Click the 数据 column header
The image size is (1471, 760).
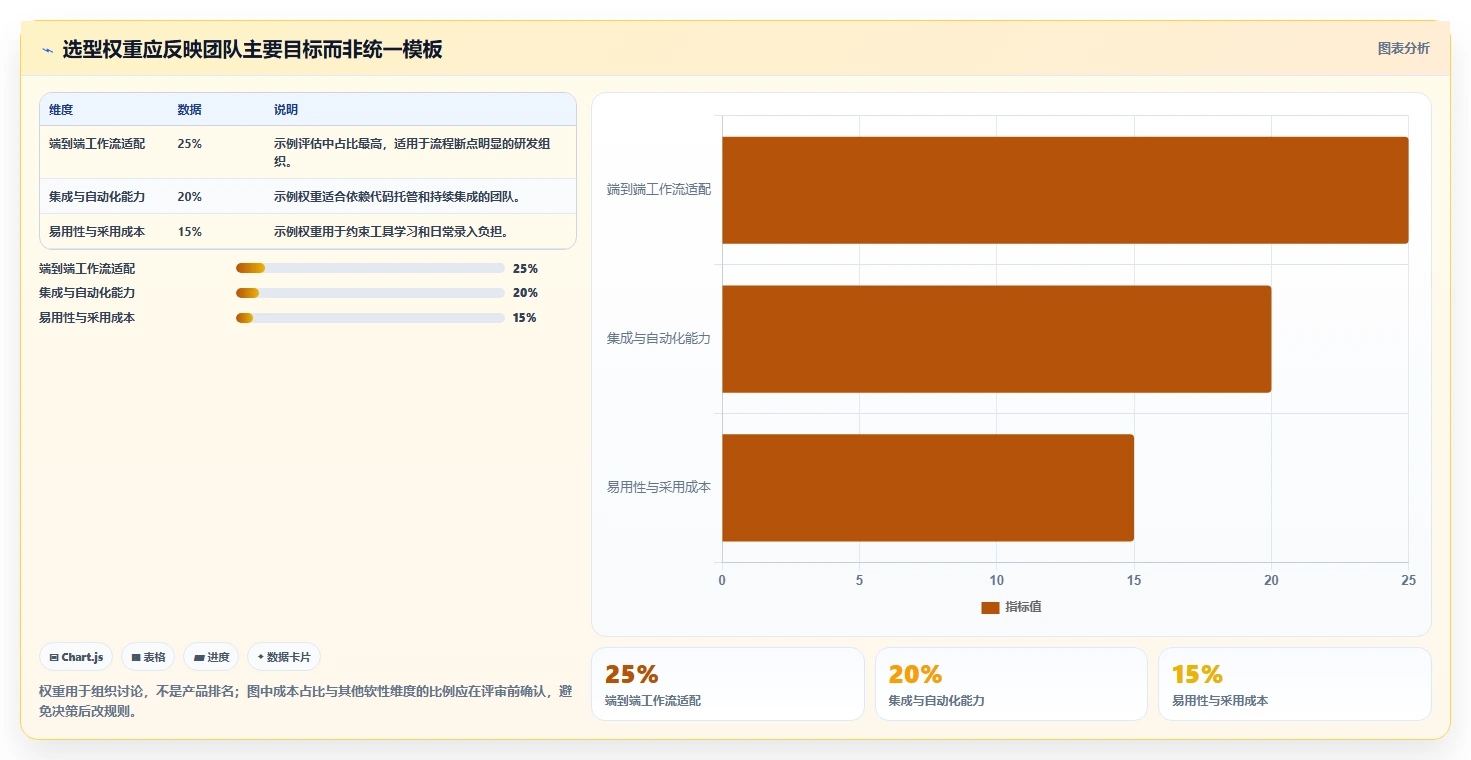tap(190, 110)
